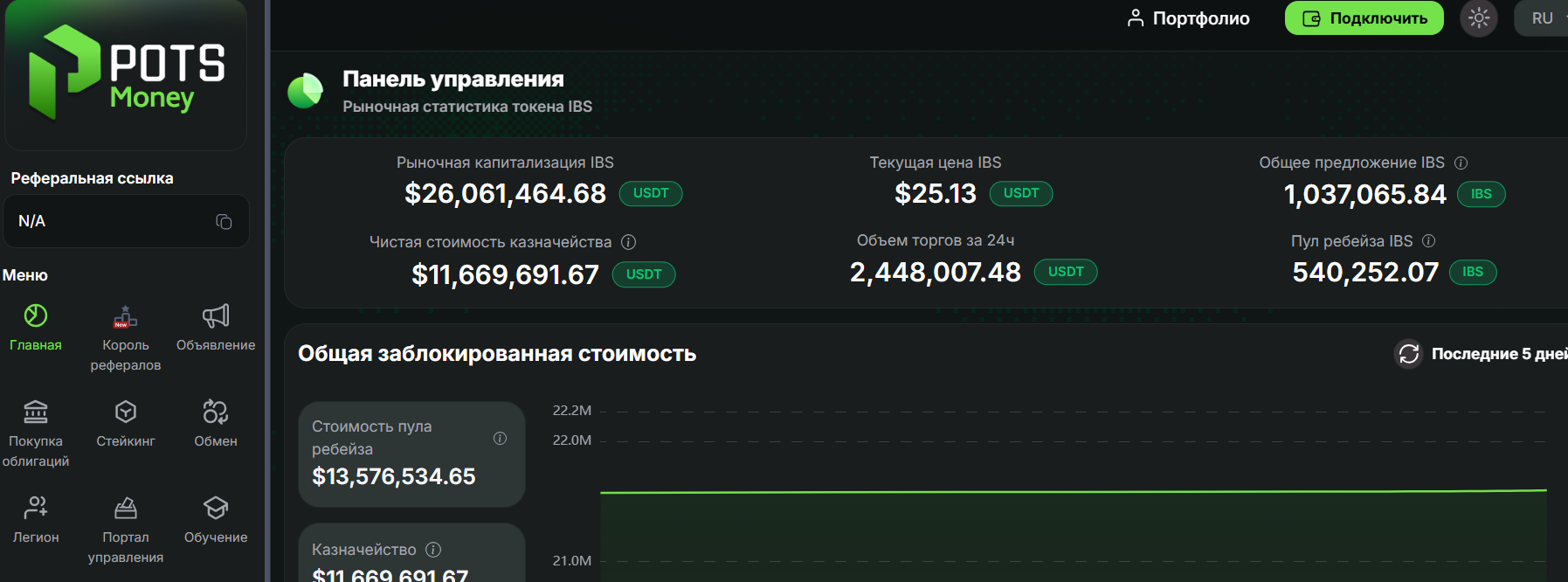Click the green TVL chart line

[1073, 492]
